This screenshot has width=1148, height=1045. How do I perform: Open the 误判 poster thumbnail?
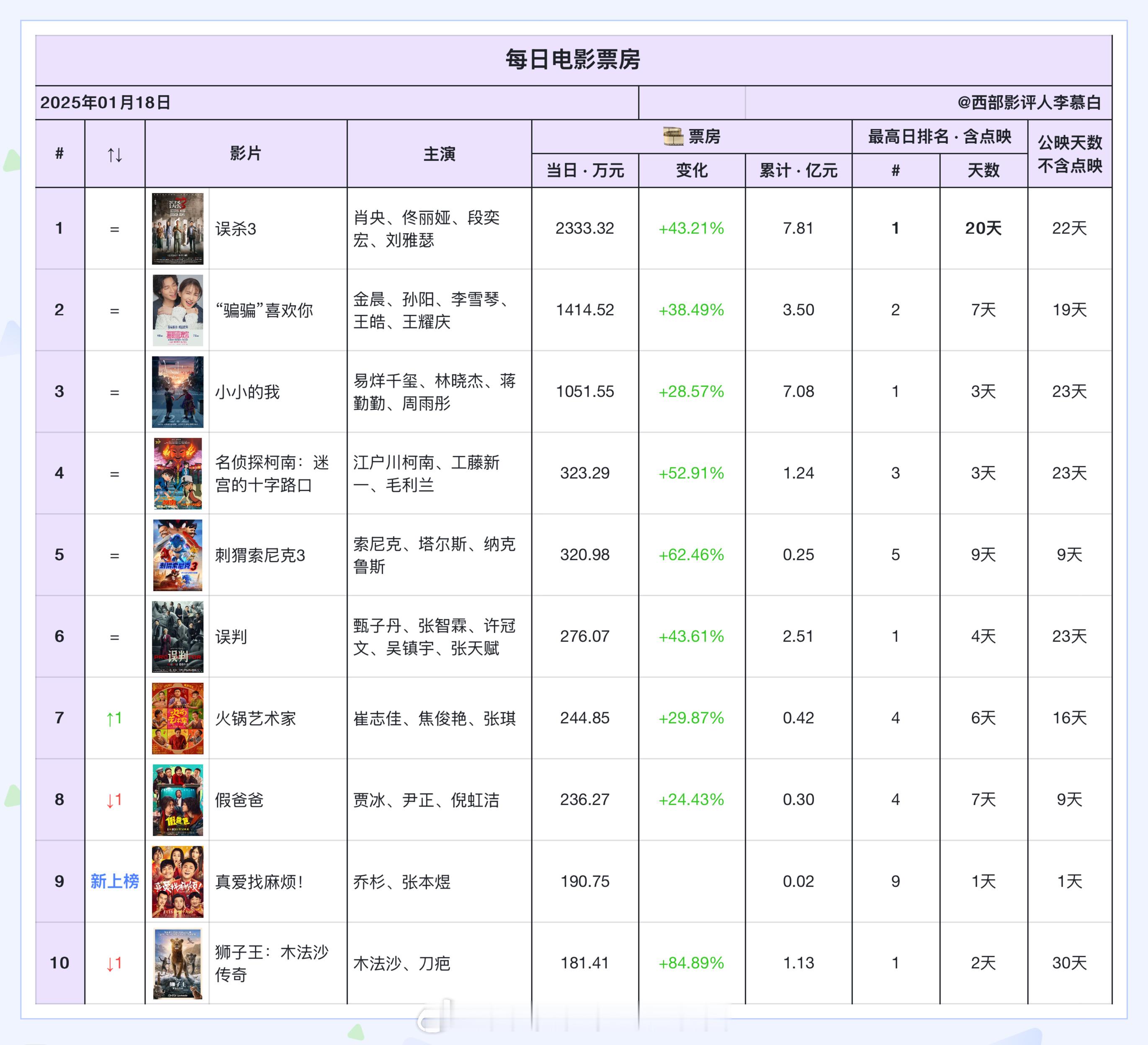point(178,637)
